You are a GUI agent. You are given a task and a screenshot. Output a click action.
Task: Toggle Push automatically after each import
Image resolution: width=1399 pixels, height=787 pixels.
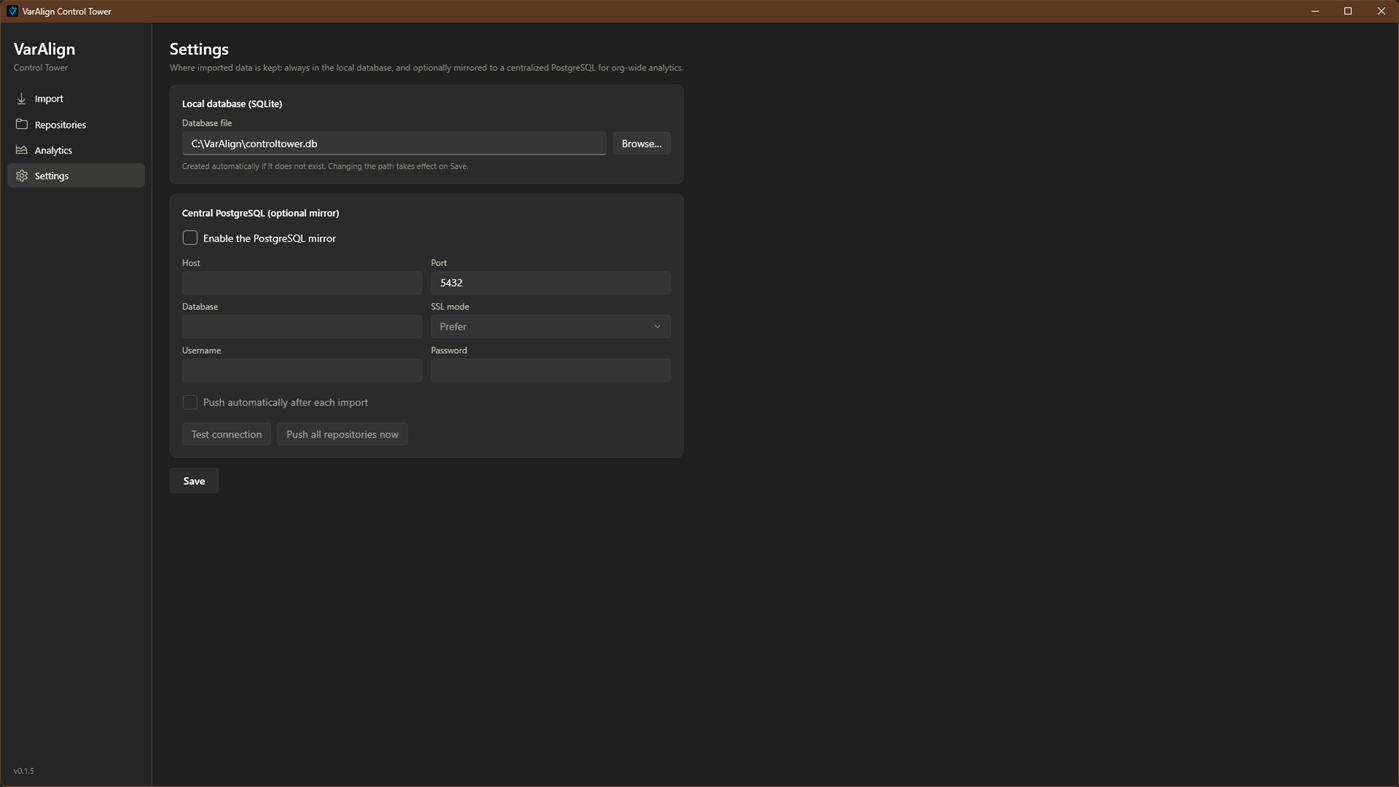coord(190,402)
